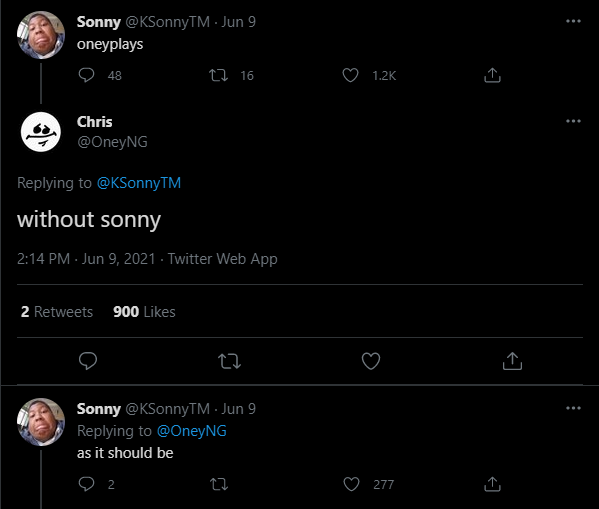599x509 pixels.
Task: Like the 'as it should be' reply
Action: point(351,484)
